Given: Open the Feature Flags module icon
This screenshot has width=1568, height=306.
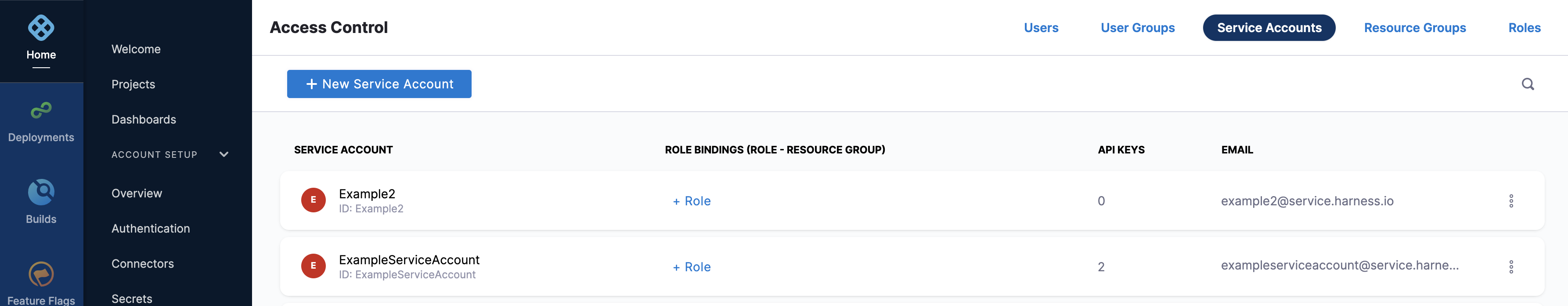Looking at the screenshot, I should (x=41, y=274).
